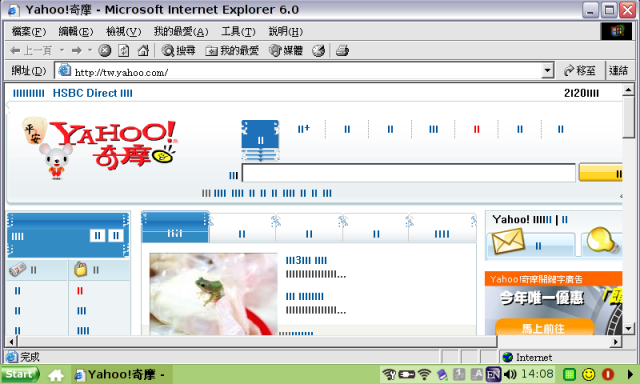Switch input language via EN indicator
The height and width of the screenshot is (384, 640).
click(493, 374)
